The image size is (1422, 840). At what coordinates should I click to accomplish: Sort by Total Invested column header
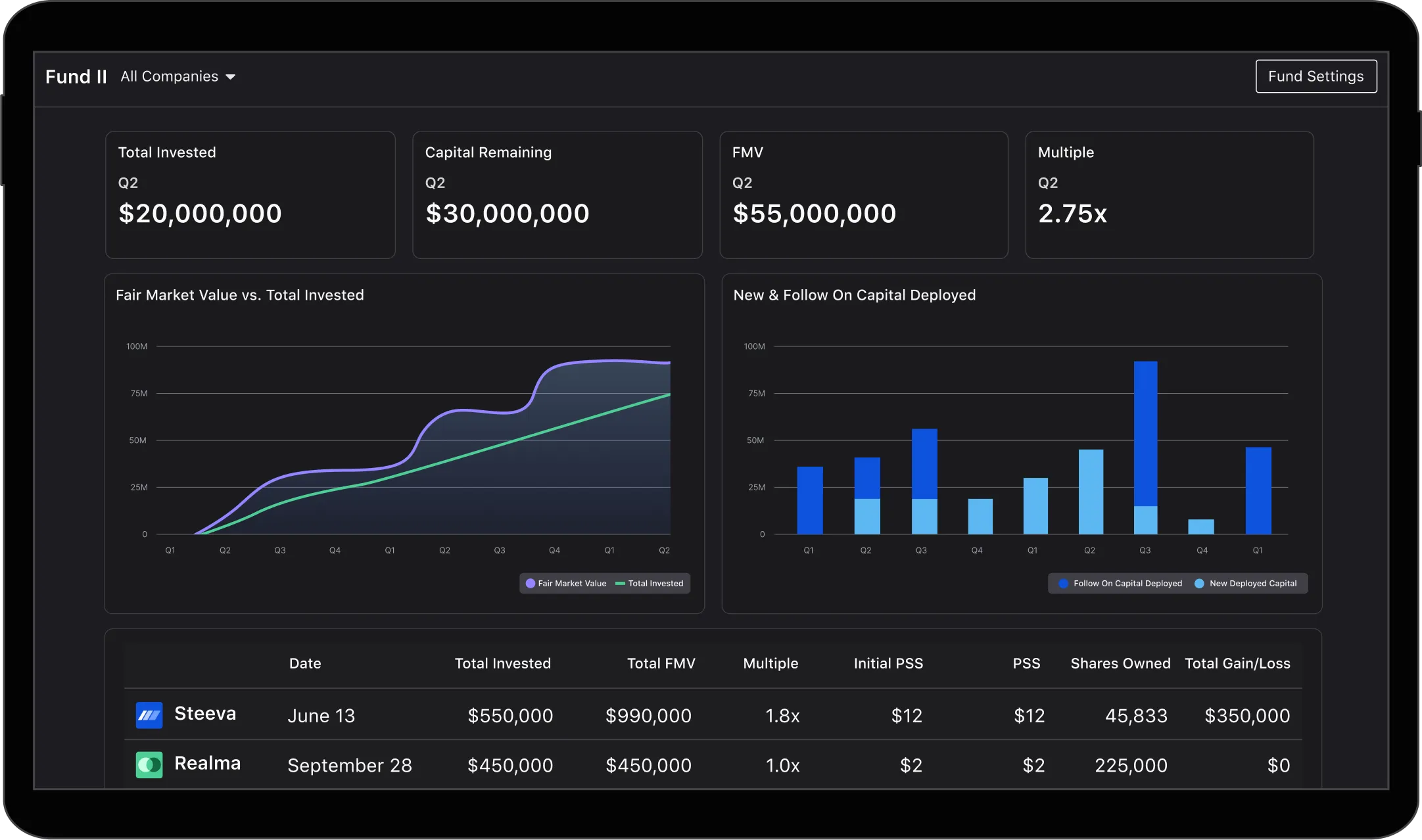coord(503,664)
